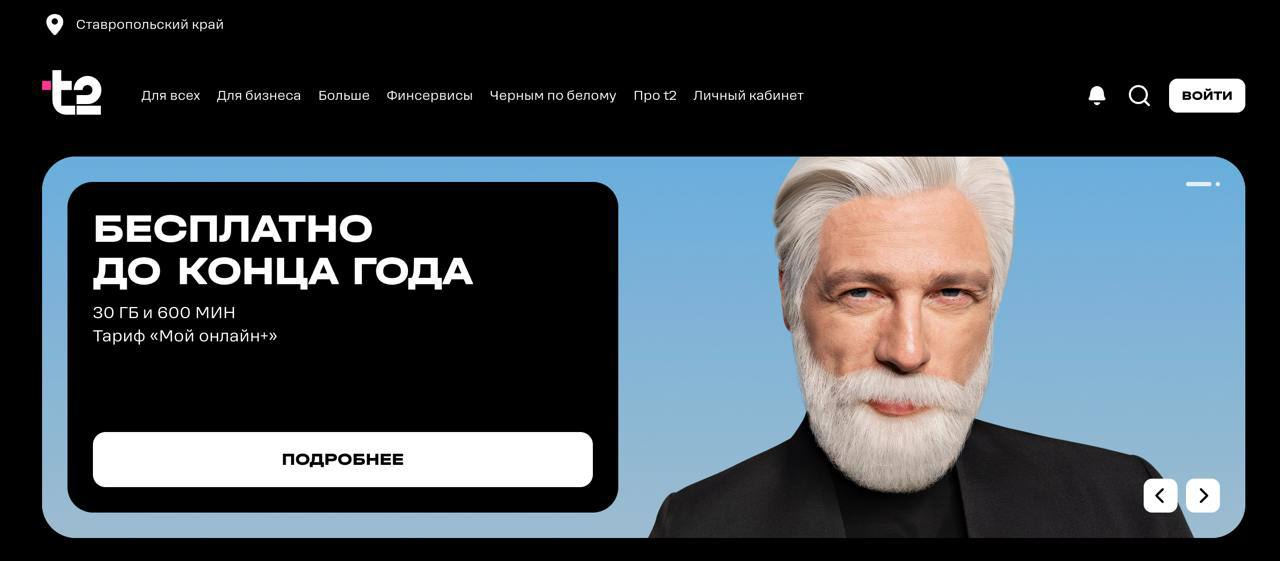Open the site search magnifier
Screen dimensions: 1280x561
click(x=1139, y=95)
